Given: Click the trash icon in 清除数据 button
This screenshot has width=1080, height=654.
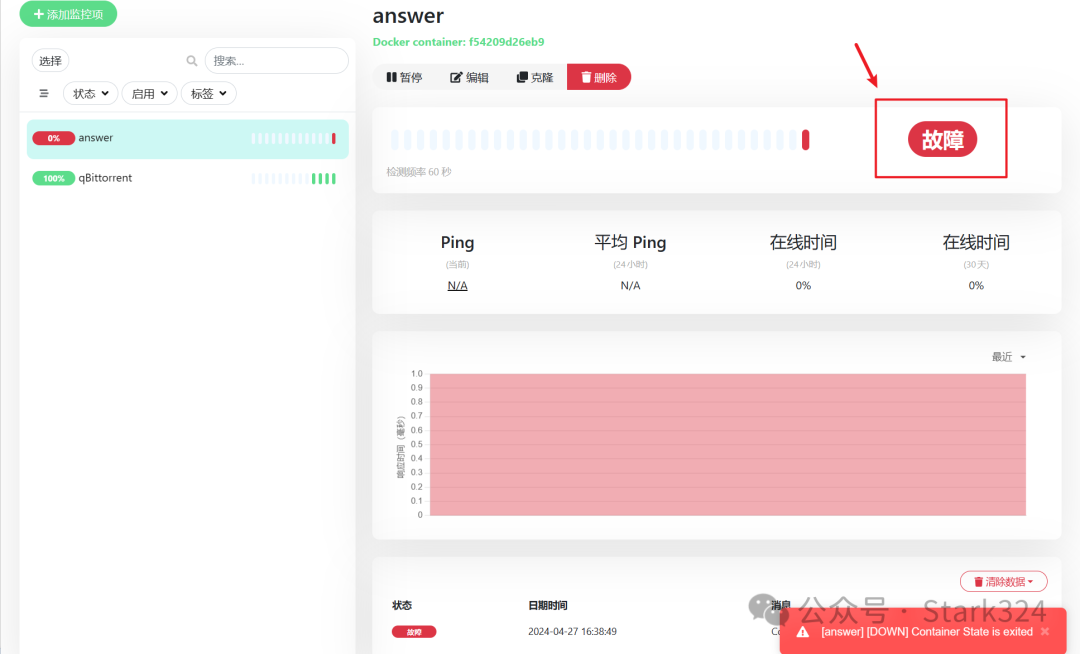Looking at the screenshot, I should point(978,582).
